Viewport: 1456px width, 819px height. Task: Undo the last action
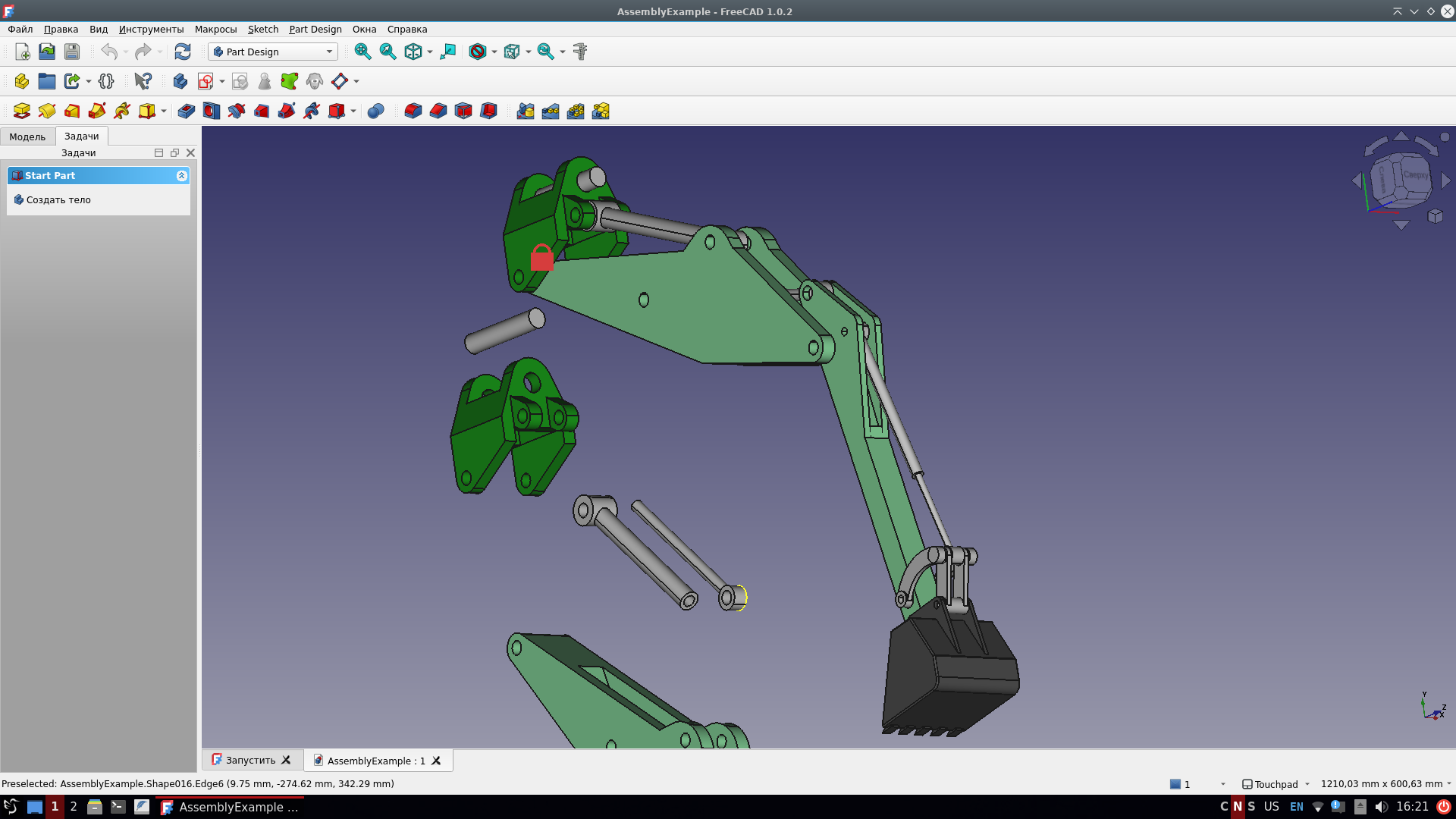click(108, 52)
